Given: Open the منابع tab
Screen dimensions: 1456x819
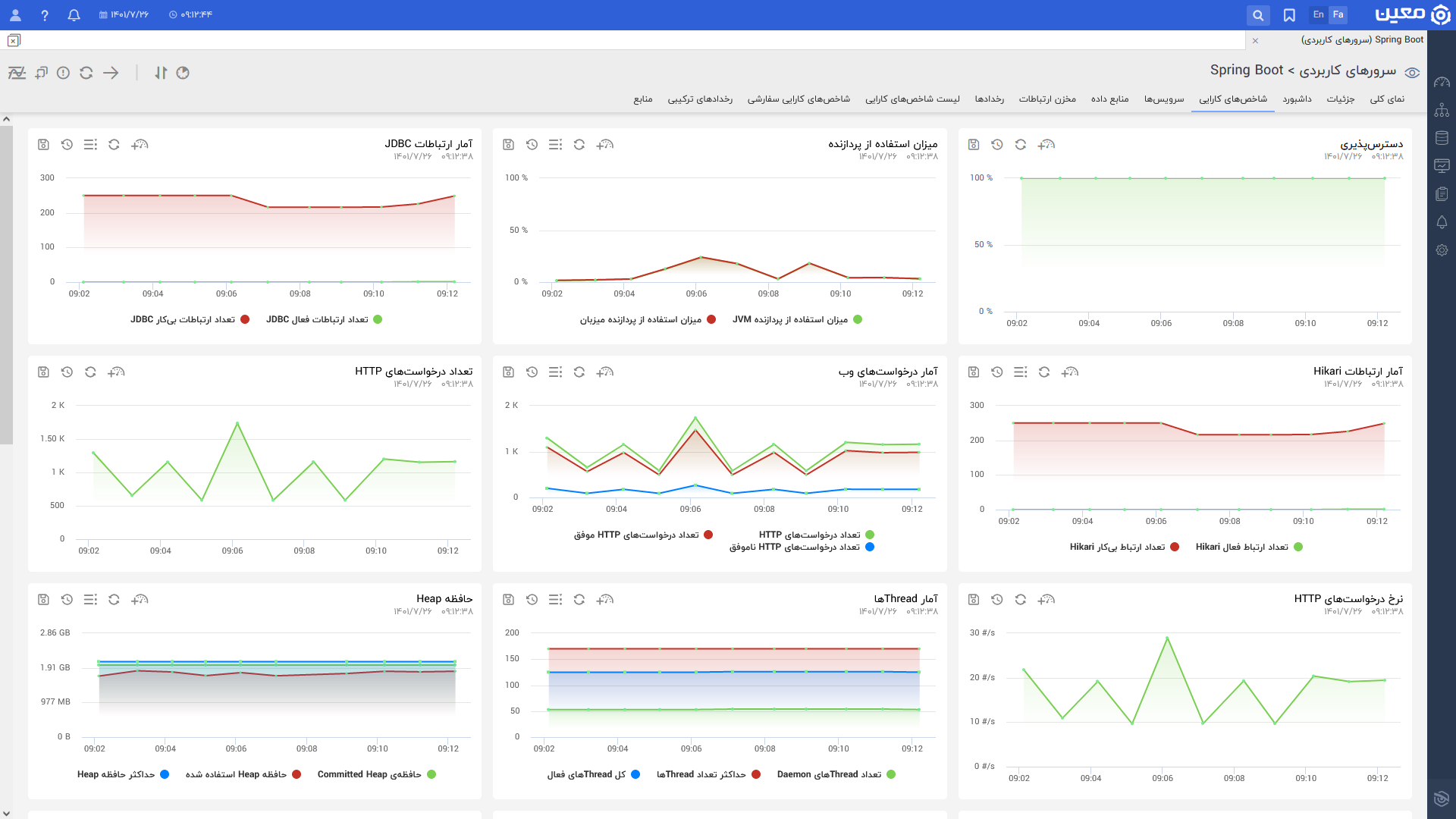Looking at the screenshot, I should pyautogui.click(x=643, y=99).
